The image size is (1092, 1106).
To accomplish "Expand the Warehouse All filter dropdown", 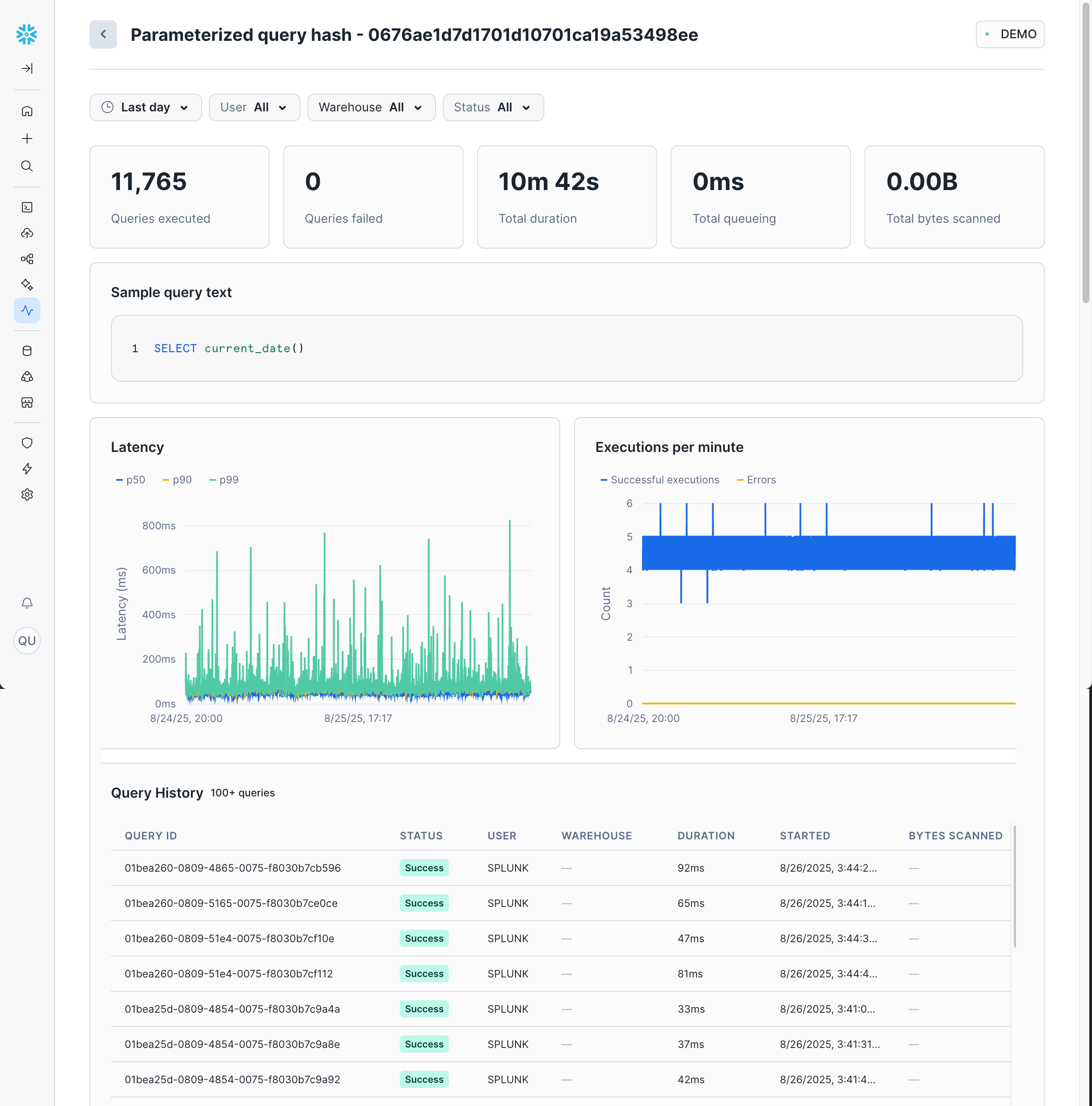I will 371,108.
